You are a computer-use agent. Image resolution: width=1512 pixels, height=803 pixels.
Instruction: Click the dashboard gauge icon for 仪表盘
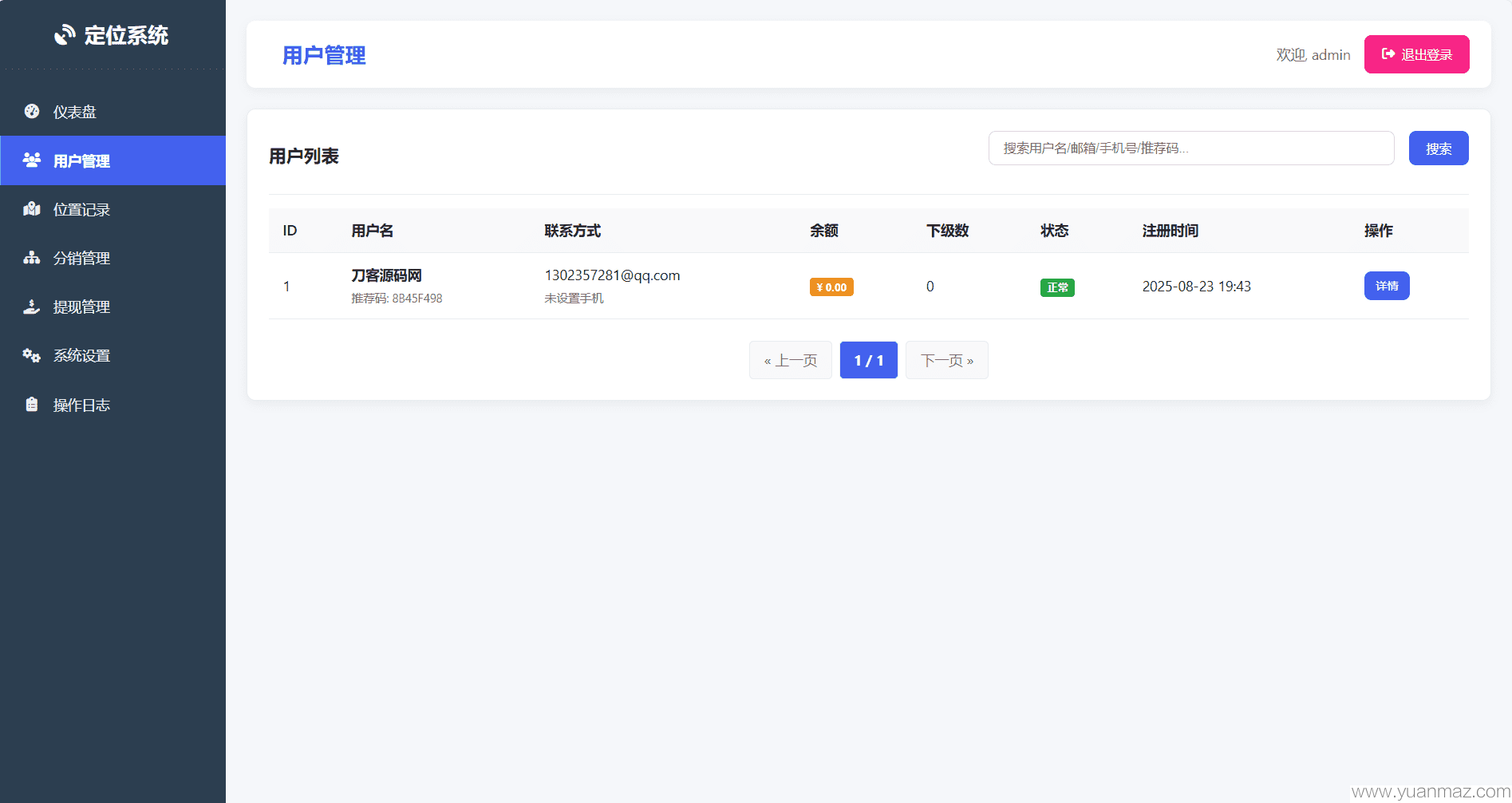(32, 112)
